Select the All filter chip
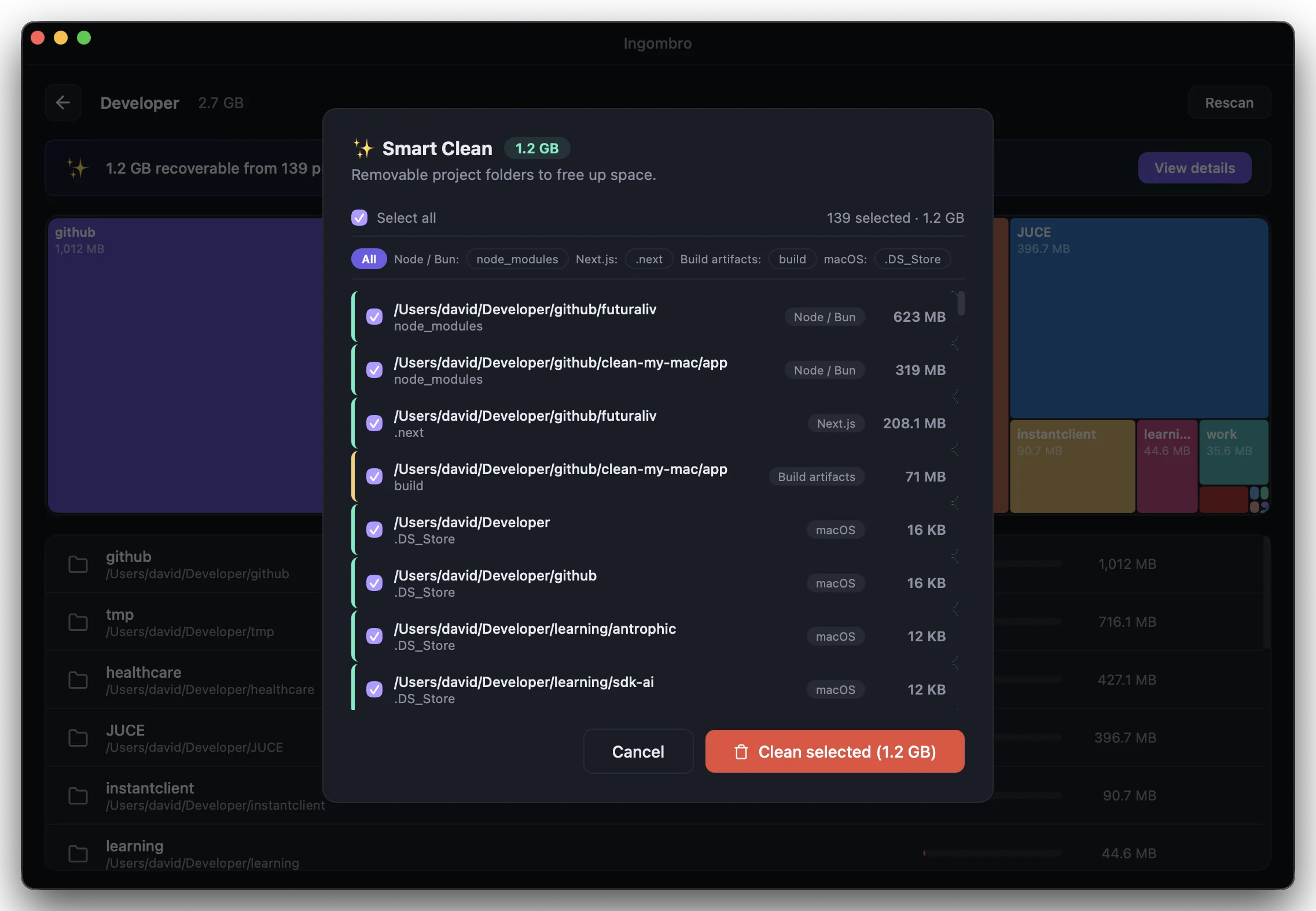1316x911 pixels. 369,259
